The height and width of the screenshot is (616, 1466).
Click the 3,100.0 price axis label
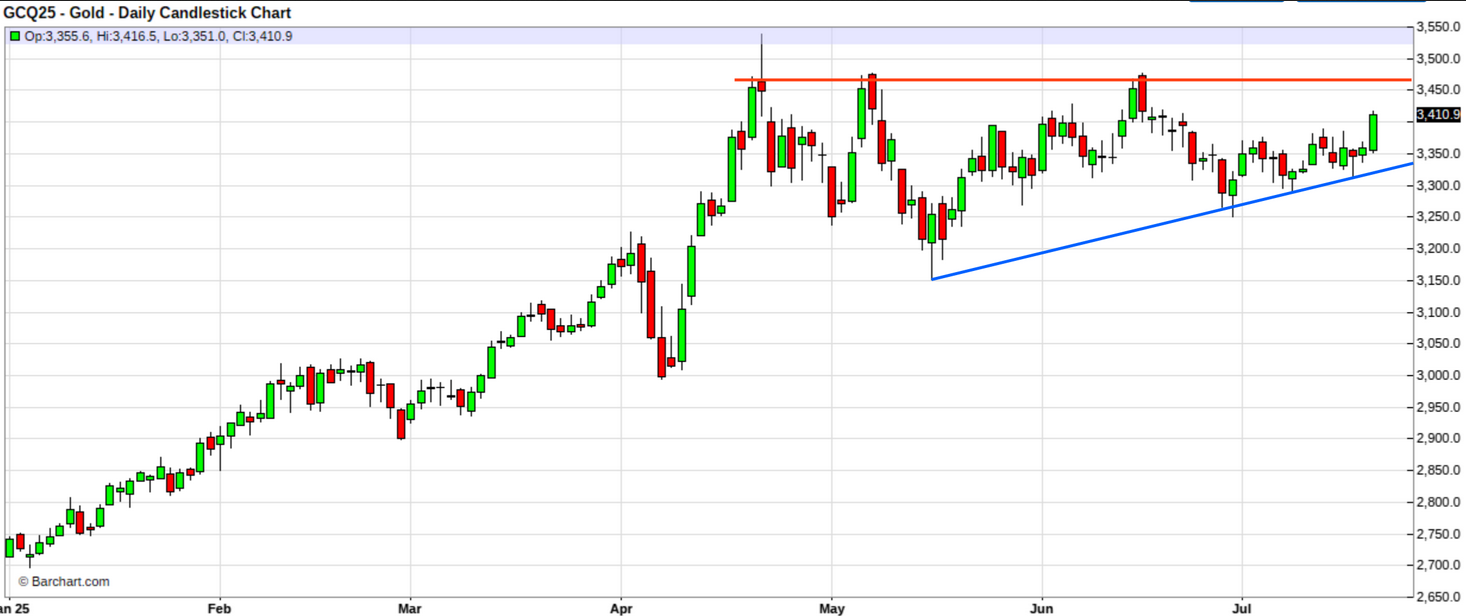pos(1440,313)
